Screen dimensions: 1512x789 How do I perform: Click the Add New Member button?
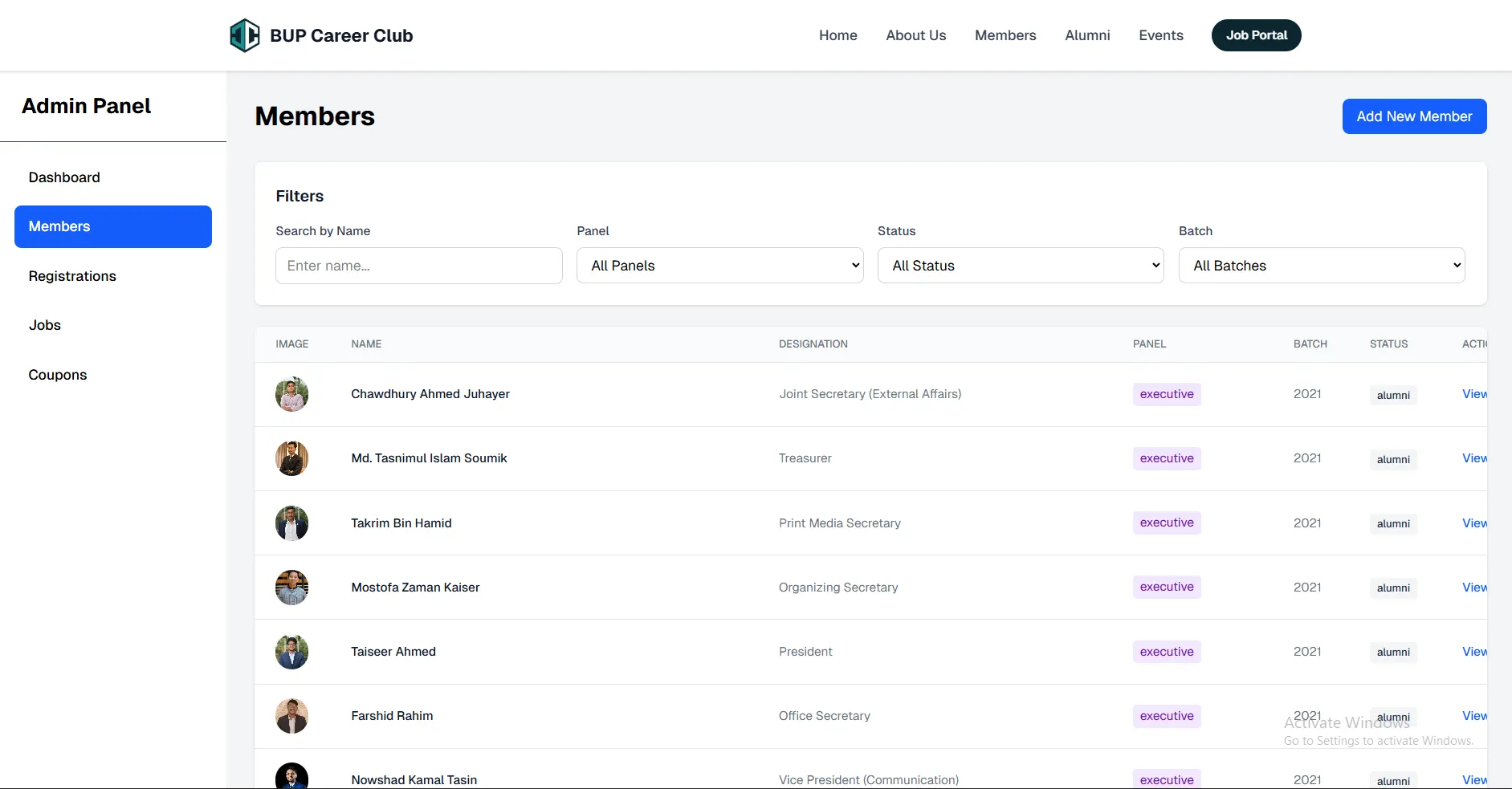(x=1414, y=116)
